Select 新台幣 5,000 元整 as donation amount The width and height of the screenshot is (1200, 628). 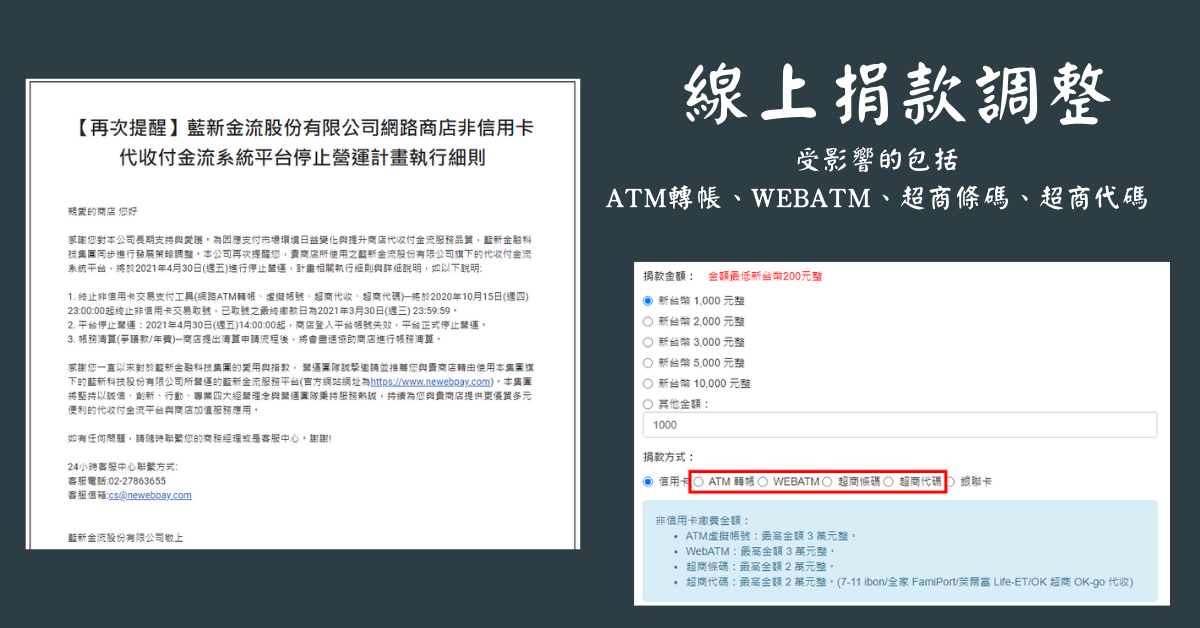[649, 363]
